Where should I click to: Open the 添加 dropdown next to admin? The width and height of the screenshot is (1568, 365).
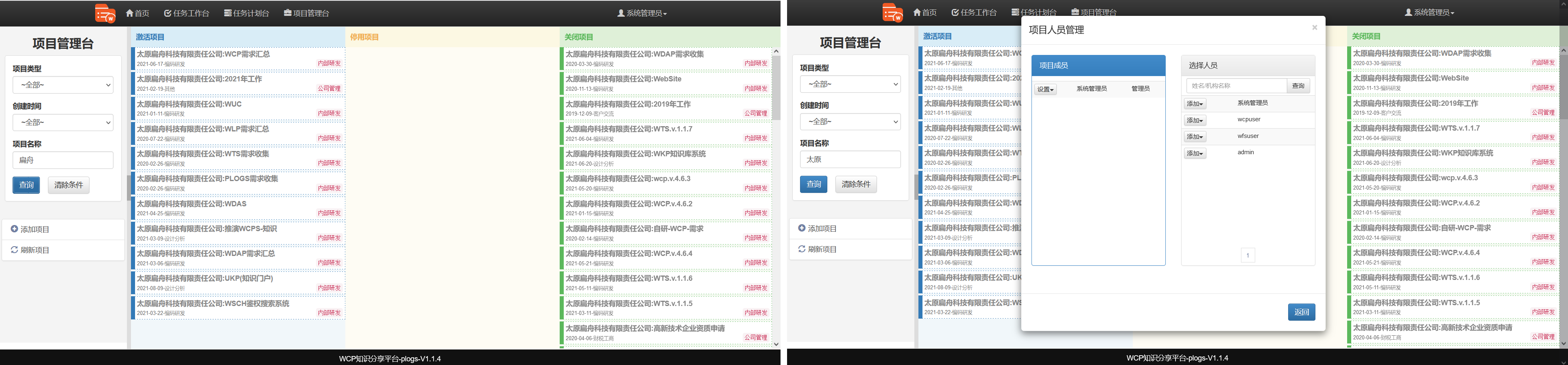[x=1195, y=153]
